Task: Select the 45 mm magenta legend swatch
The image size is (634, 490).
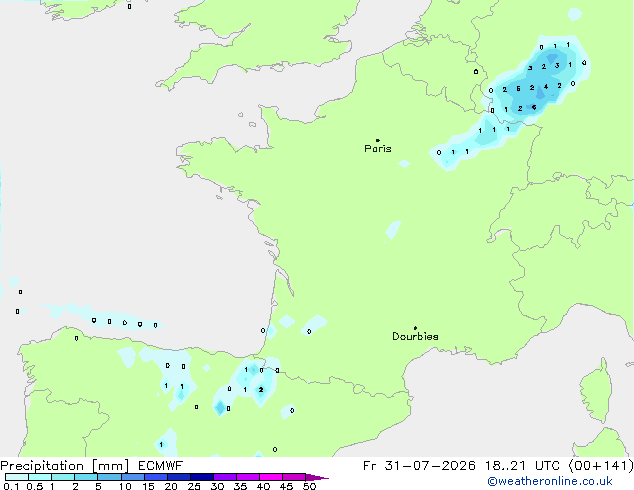Action: [x=294, y=477]
